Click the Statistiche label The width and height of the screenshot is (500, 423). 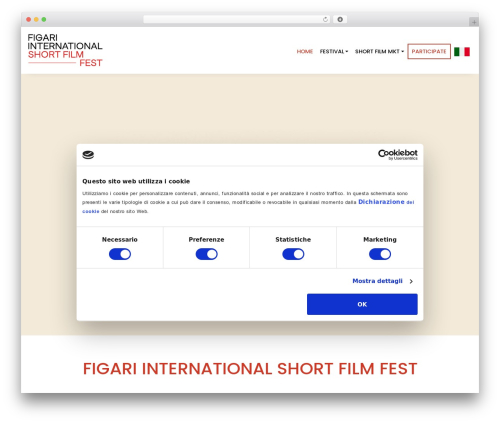click(x=293, y=240)
